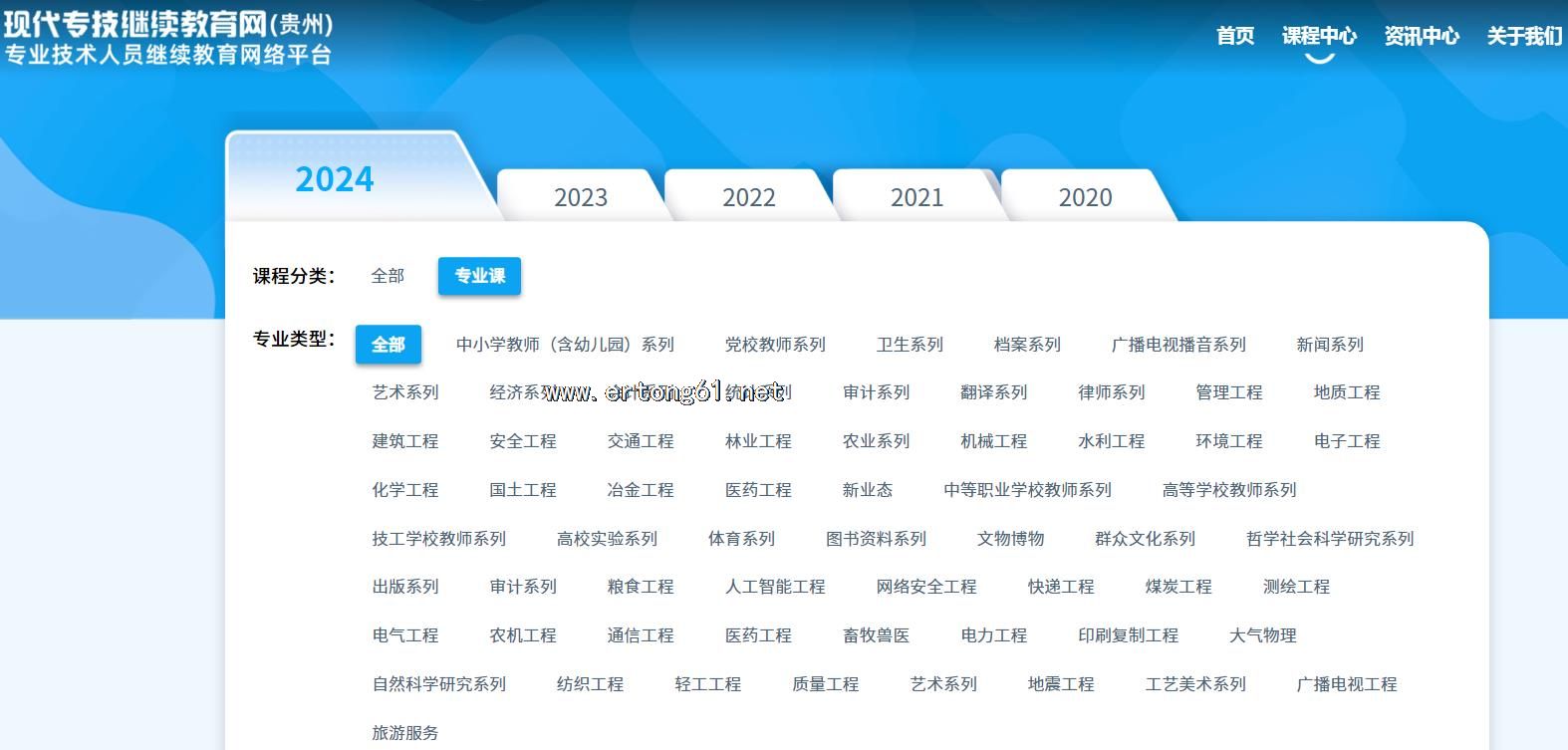Filter by 卫生系列 specialty
This screenshot has width=1568, height=750.
(x=910, y=345)
